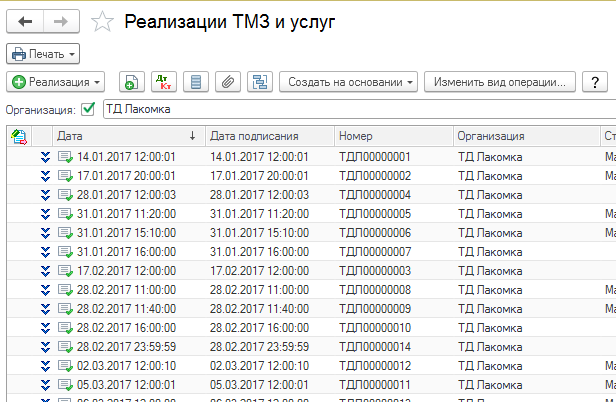Sort by the Дата column header
The image size is (616, 402).
tap(120, 135)
